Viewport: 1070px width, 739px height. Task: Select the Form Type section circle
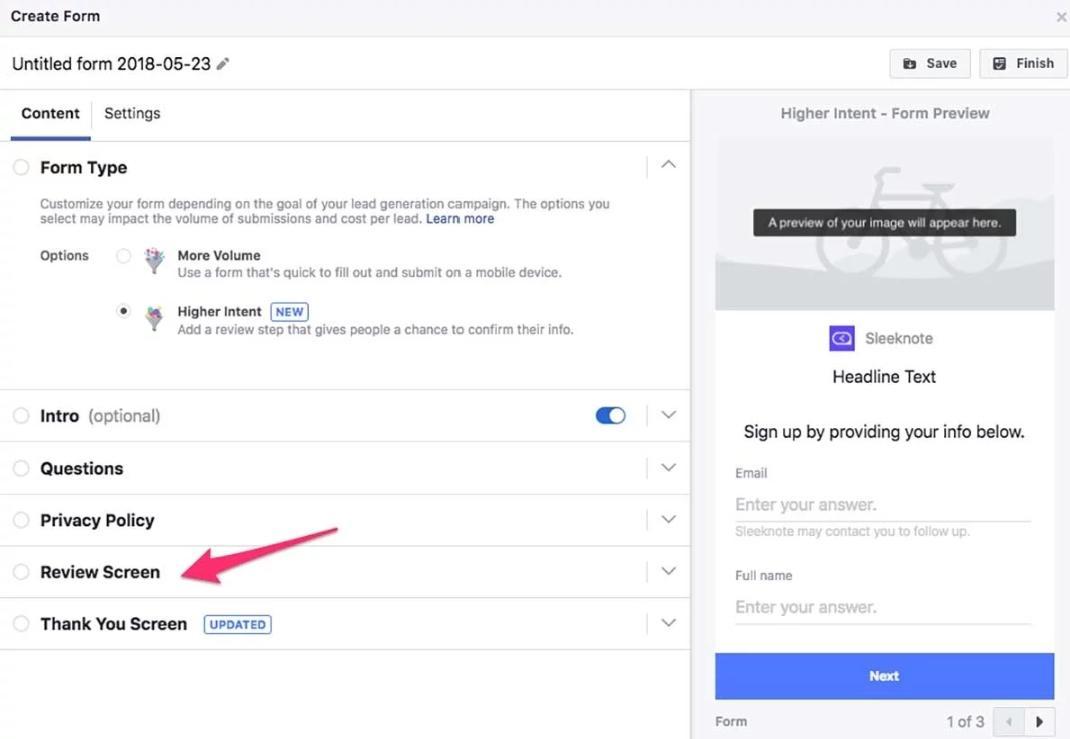21,167
